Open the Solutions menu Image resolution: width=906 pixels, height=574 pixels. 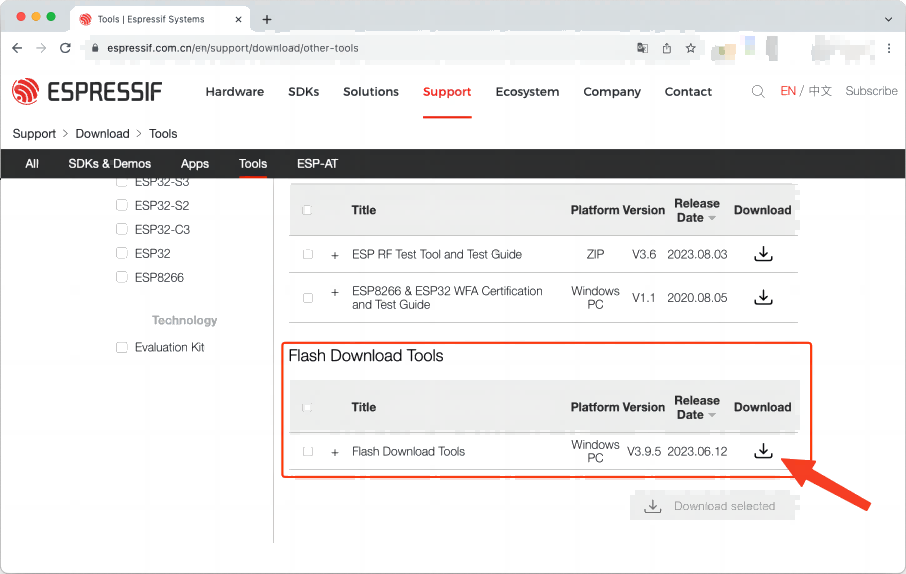tap(371, 91)
